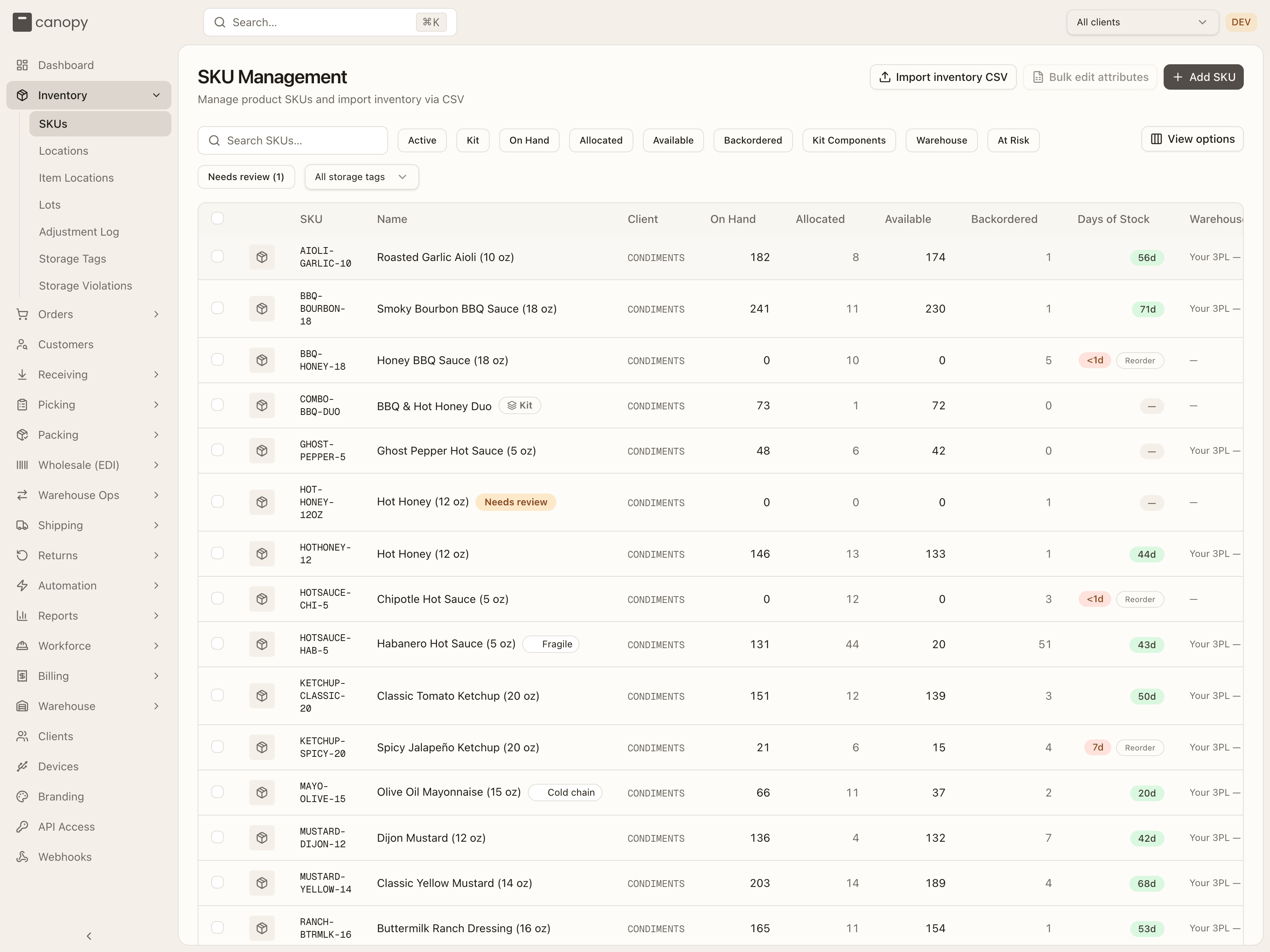Expand the Orders sidebar section
The image size is (1270, 952).
(x=89, y=314)
